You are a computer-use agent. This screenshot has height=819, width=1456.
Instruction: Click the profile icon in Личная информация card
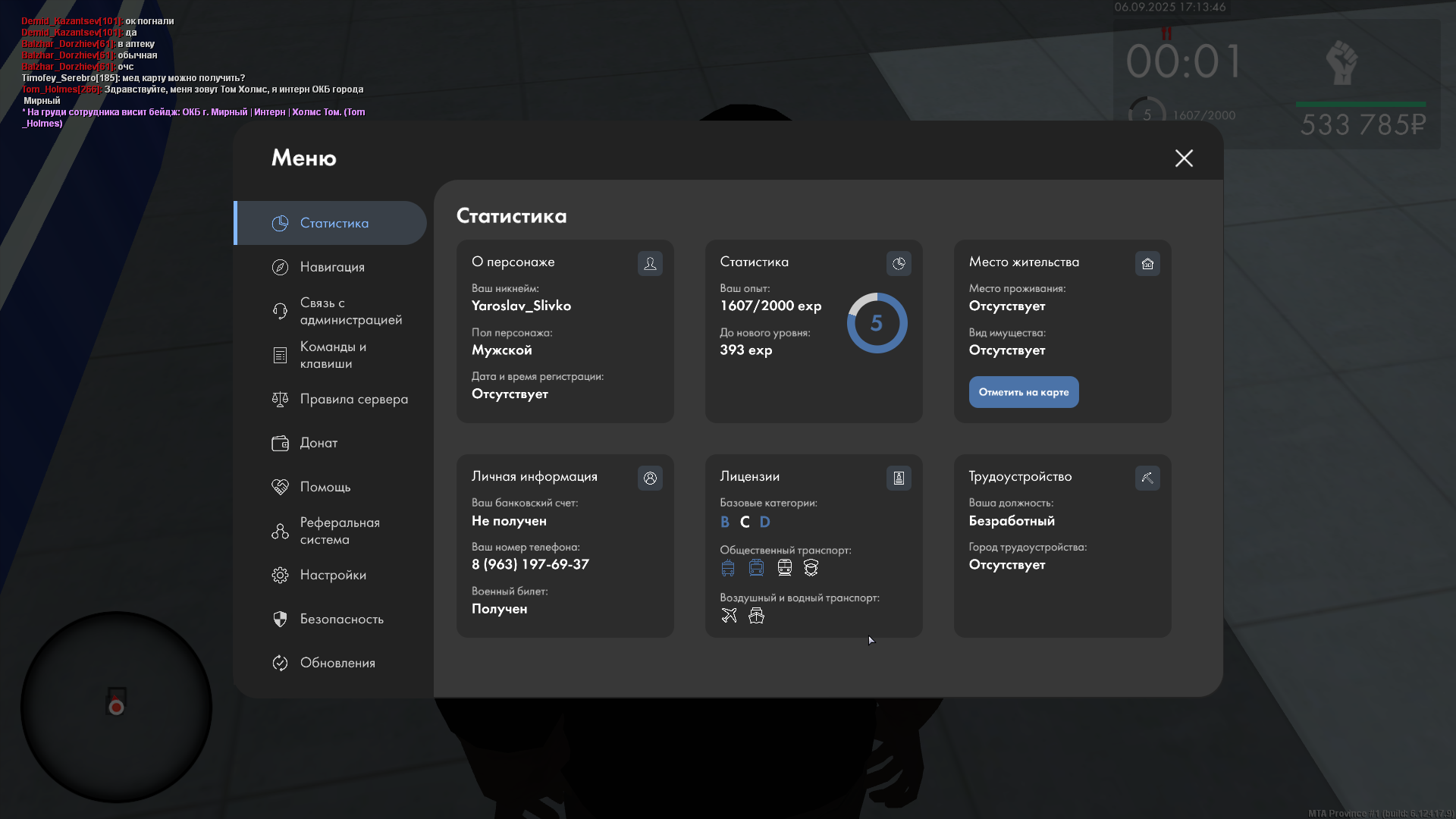coord(650,478)
